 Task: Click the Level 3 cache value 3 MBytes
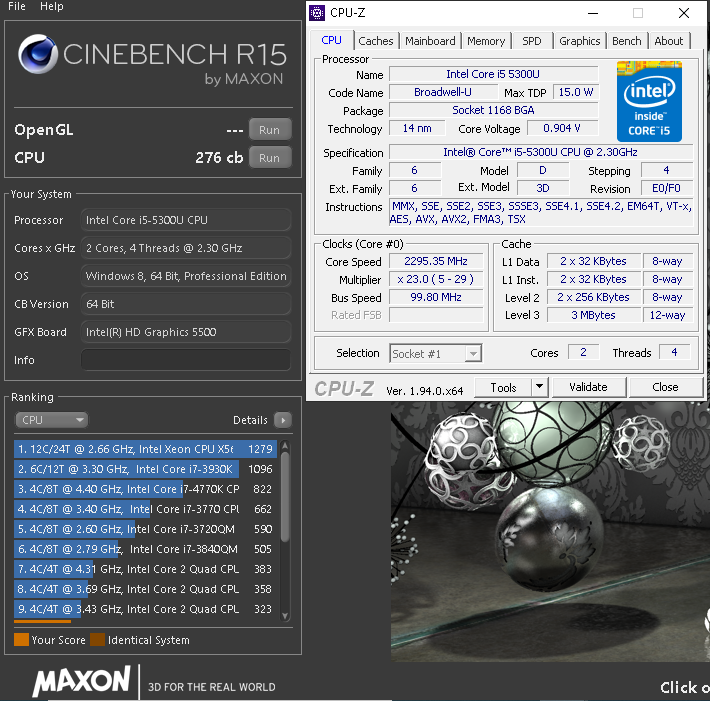point(594,315)
